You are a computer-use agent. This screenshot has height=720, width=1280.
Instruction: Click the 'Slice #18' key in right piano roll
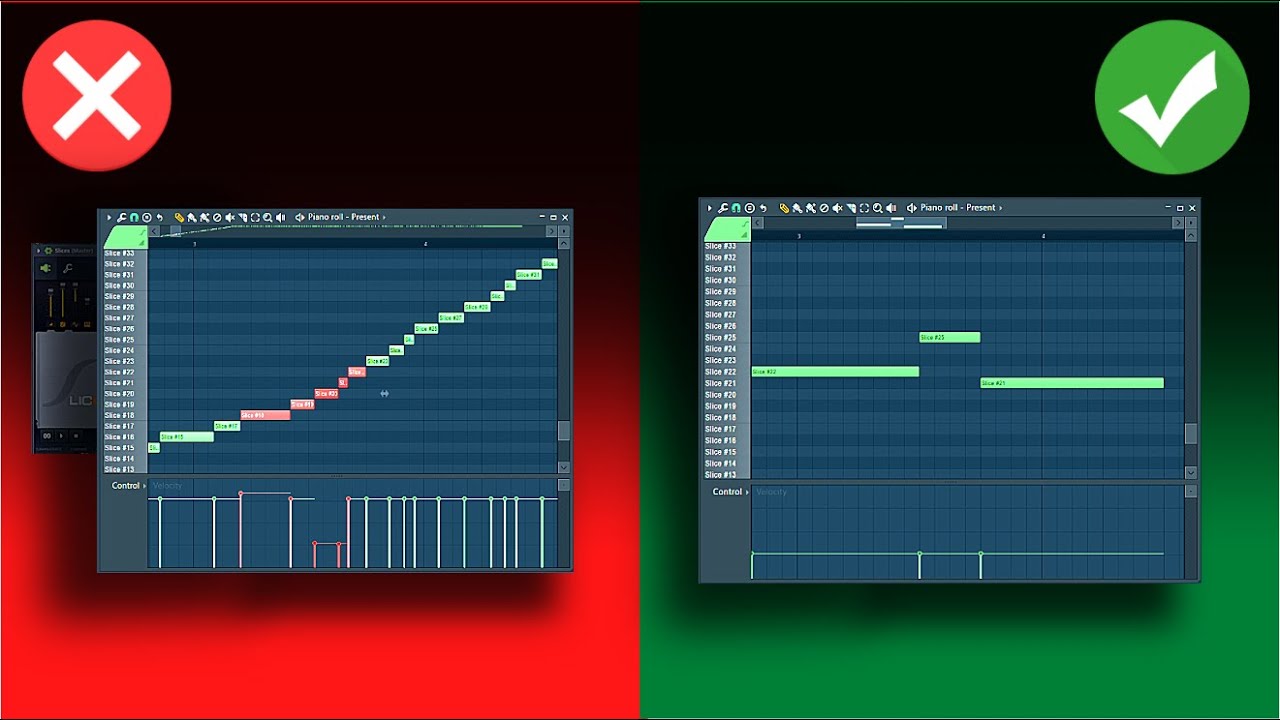(x=727, y=418)
